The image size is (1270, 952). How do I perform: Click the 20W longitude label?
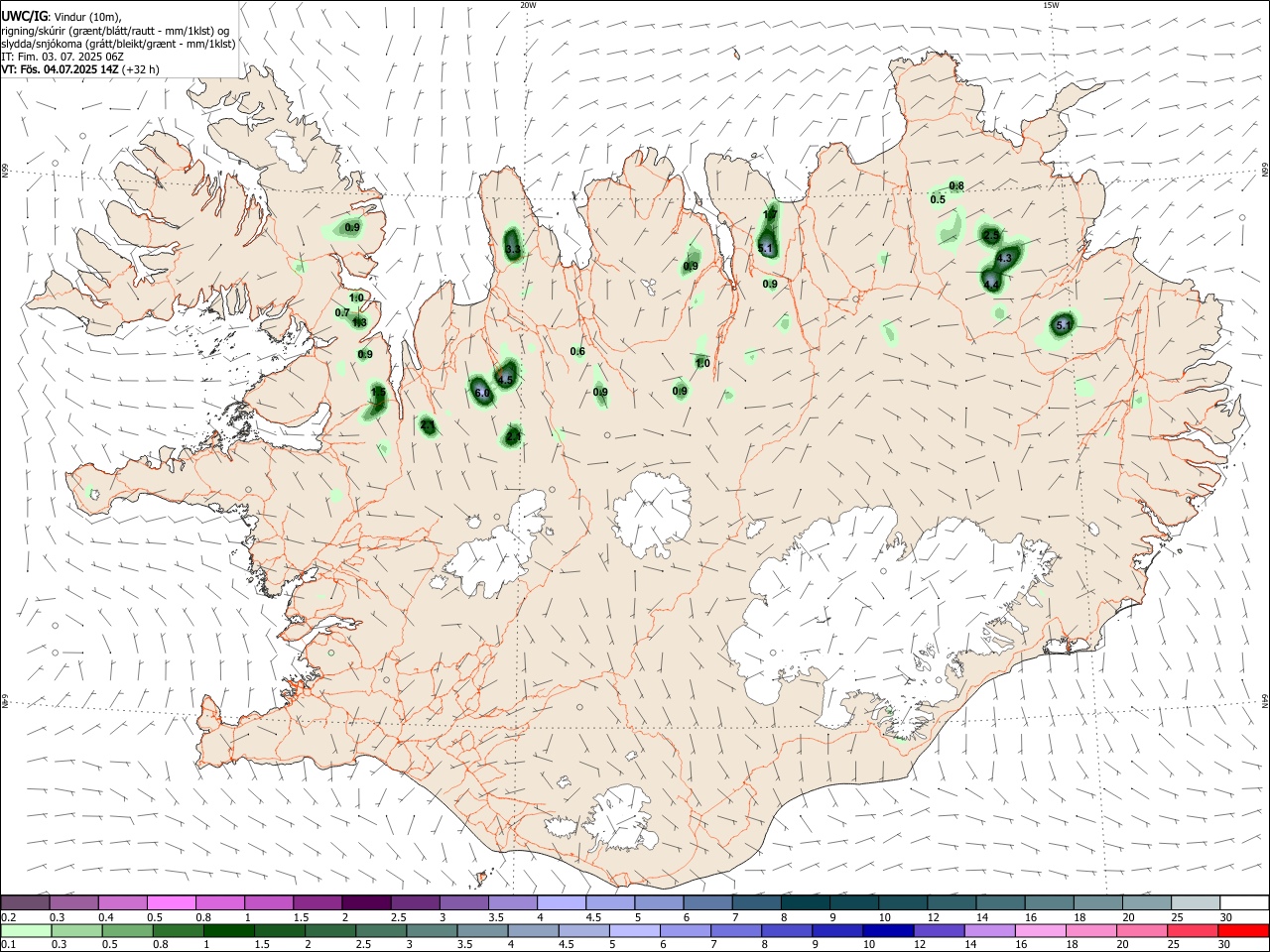pos(528,5)
